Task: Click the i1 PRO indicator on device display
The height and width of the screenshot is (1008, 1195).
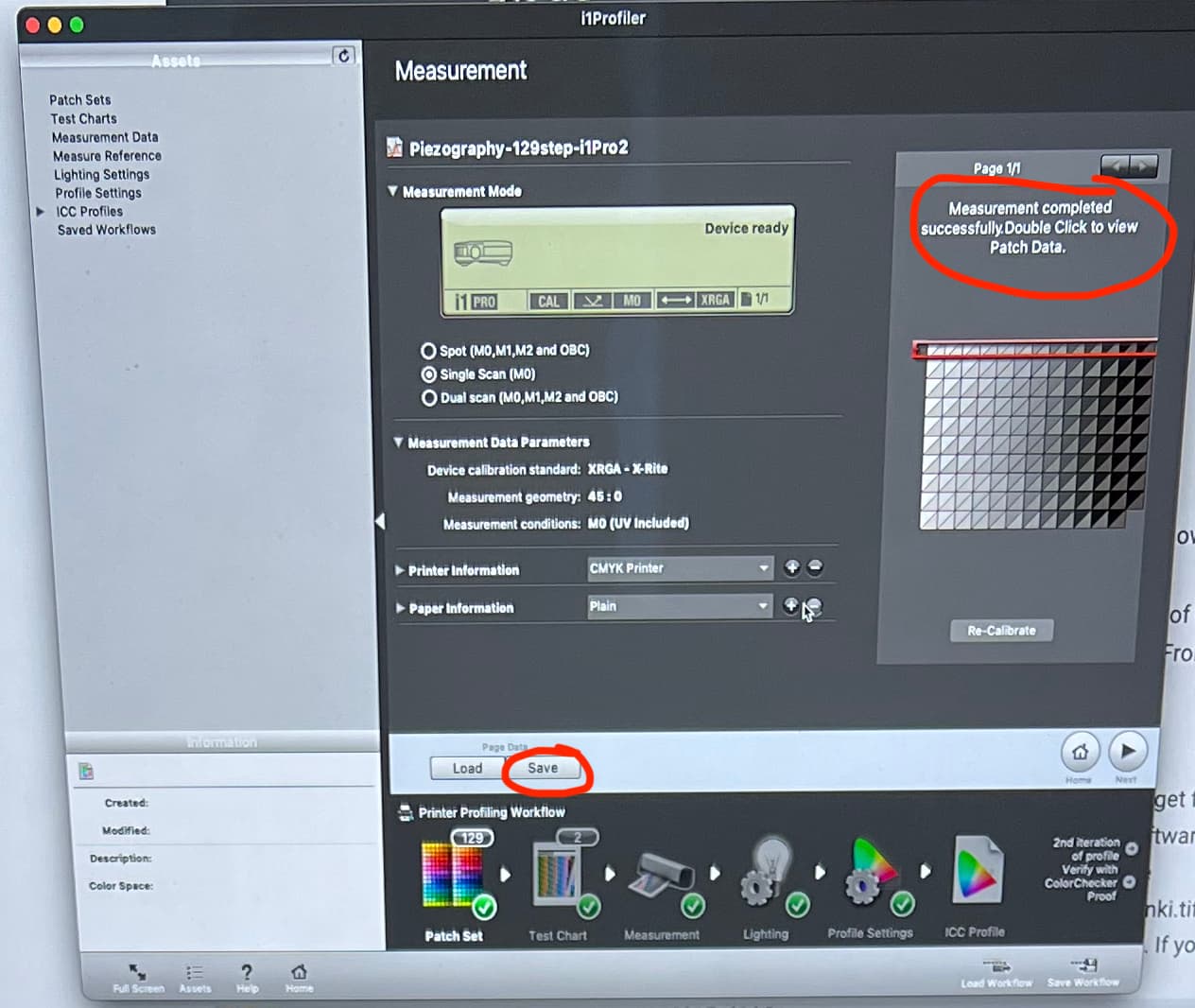Action: [476, 301]
